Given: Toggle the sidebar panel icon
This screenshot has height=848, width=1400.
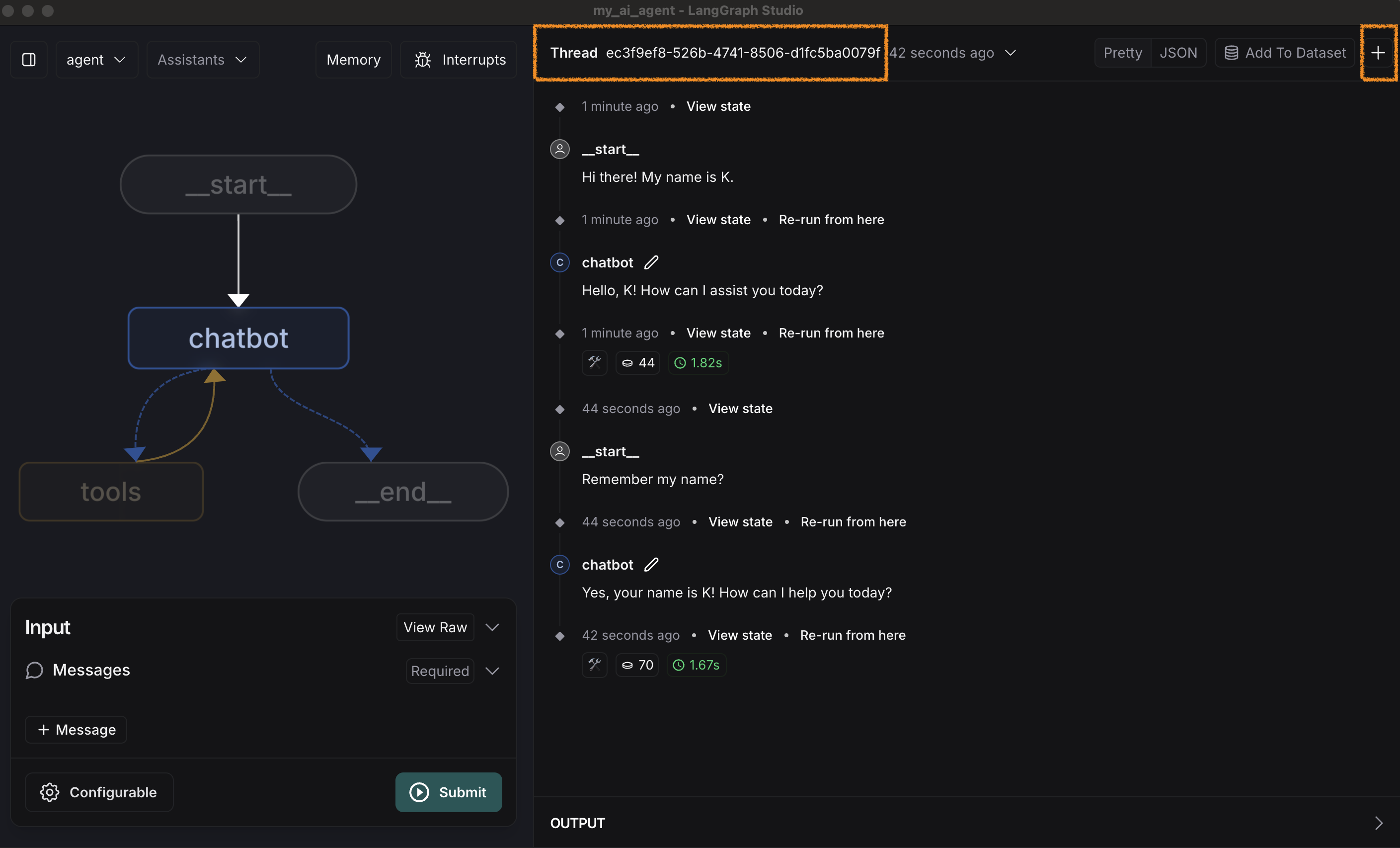Looking at the screenshot, I should pyautogui.click(x=28, y=60).
